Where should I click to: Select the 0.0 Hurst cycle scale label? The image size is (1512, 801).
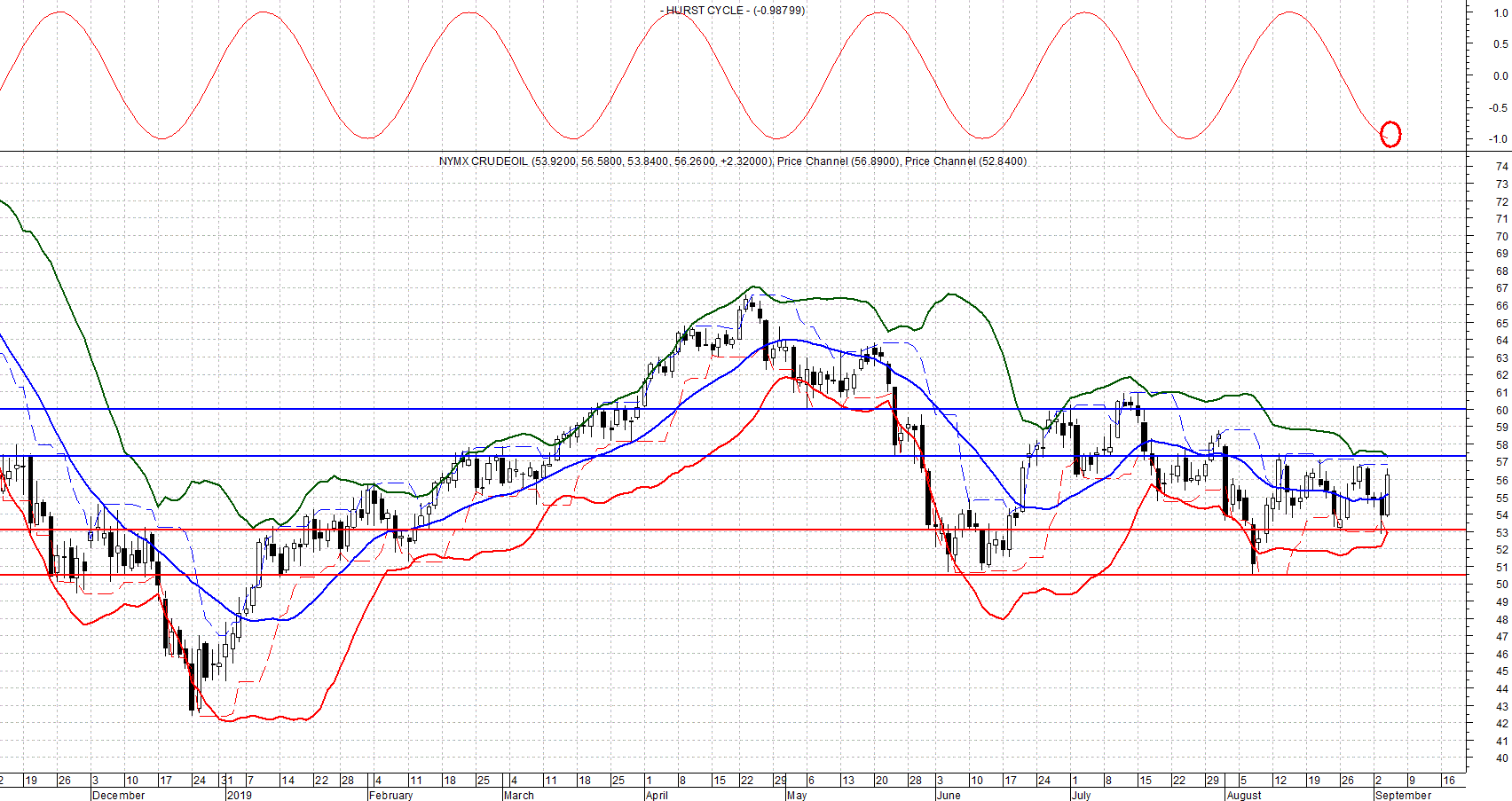tap(1500, 76)
